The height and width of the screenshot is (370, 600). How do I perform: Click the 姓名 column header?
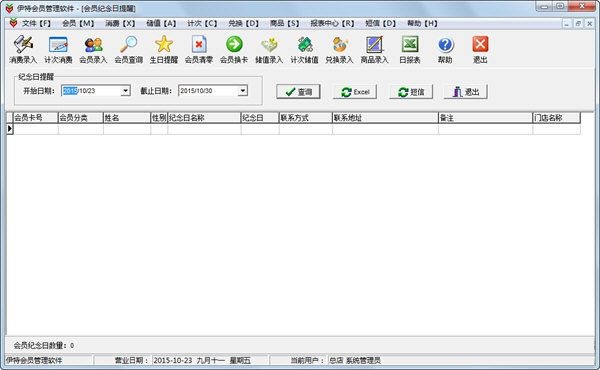point(127,118)
